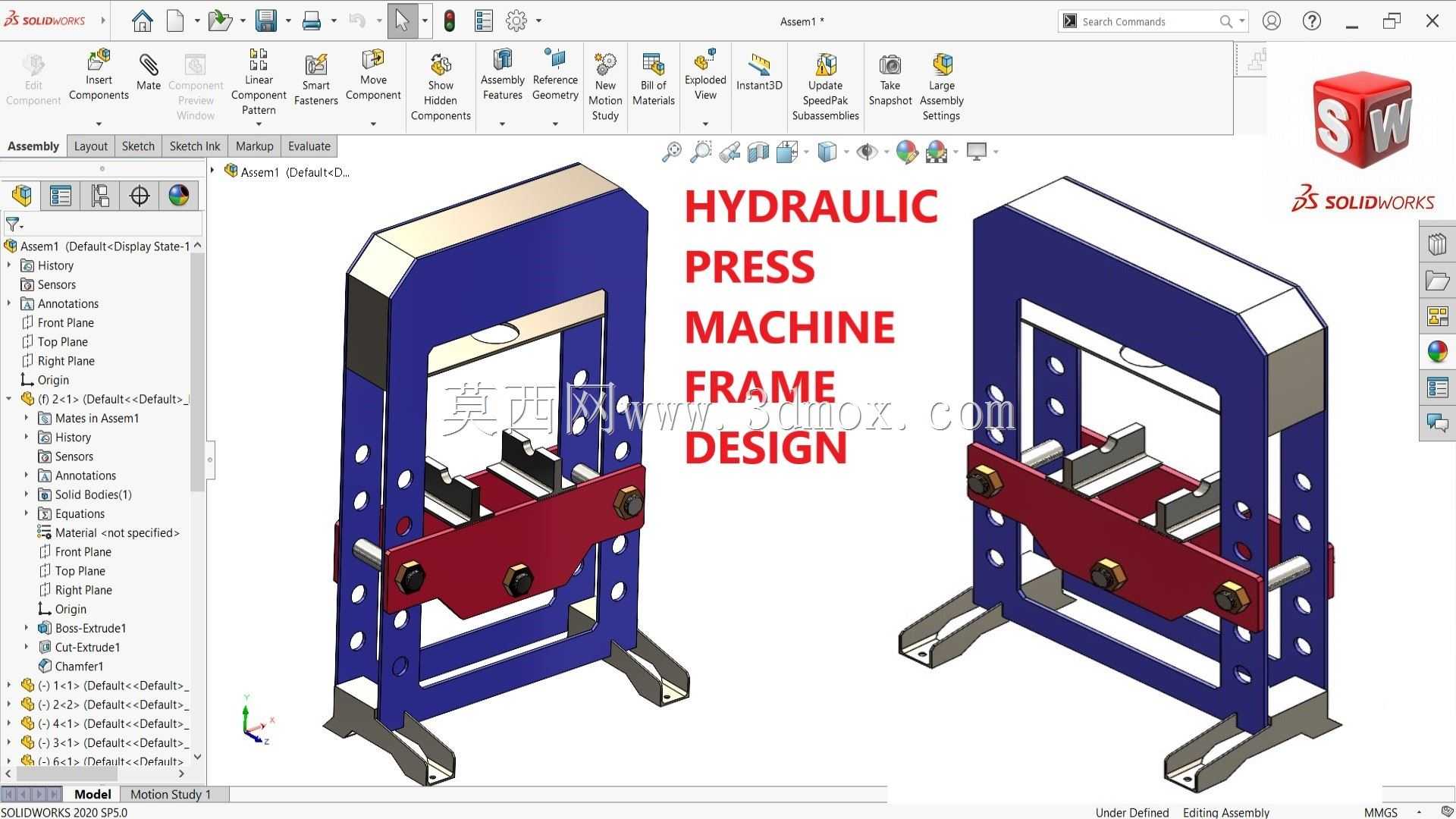The height and width of the screenshot is (819, 1456).
Task: Open the Custom Properties task pane
Action: (1437, 388)
